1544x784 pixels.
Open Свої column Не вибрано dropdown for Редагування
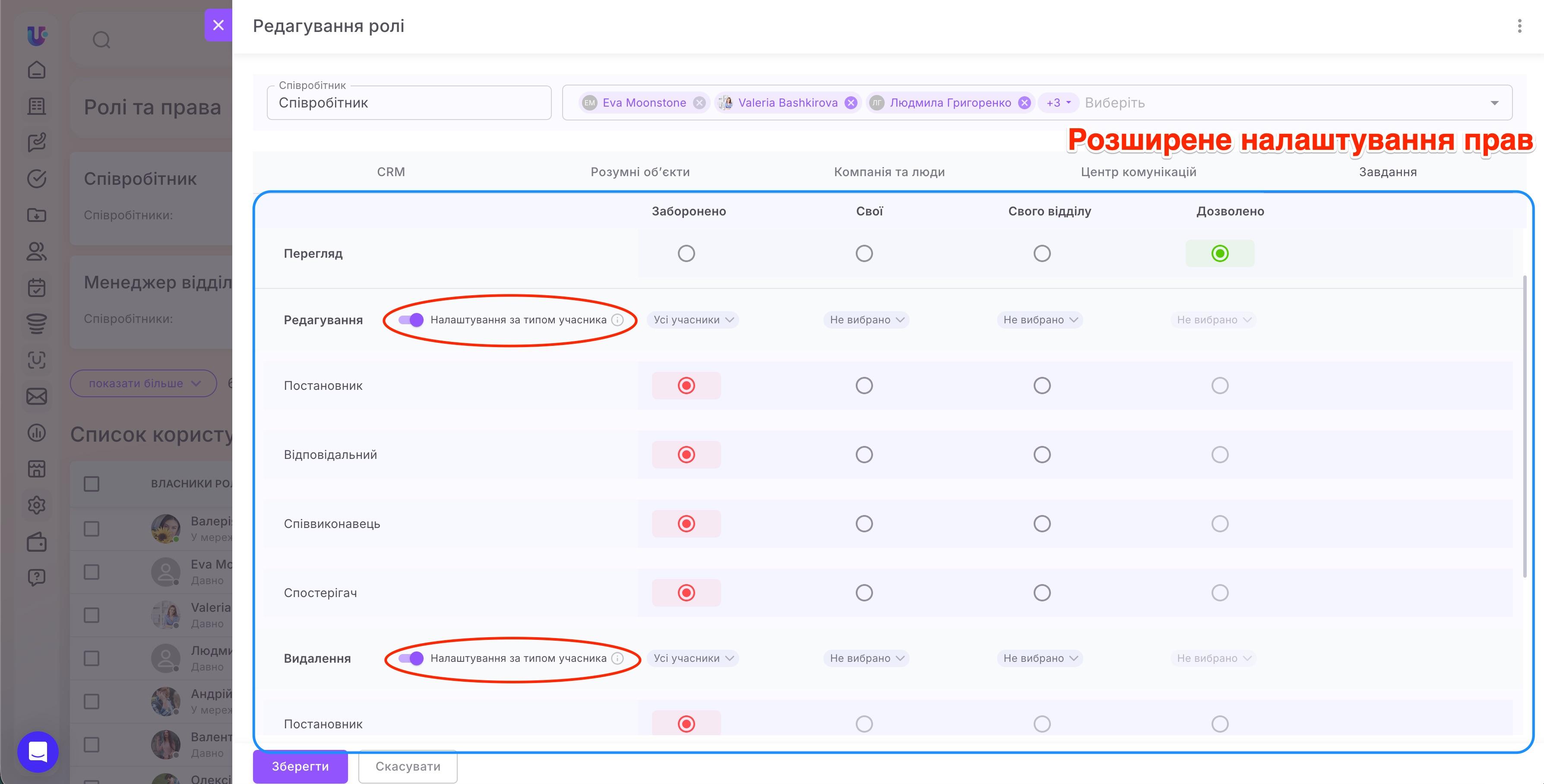(866, 320)
